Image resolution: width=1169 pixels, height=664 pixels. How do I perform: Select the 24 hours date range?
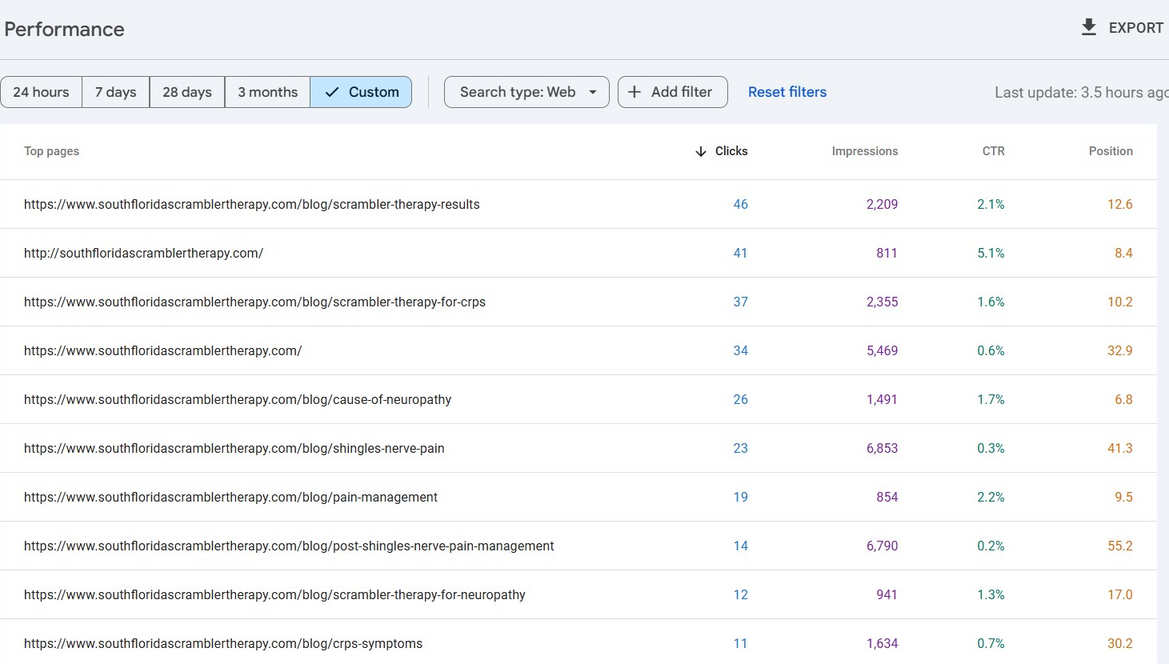click(41, 92)
